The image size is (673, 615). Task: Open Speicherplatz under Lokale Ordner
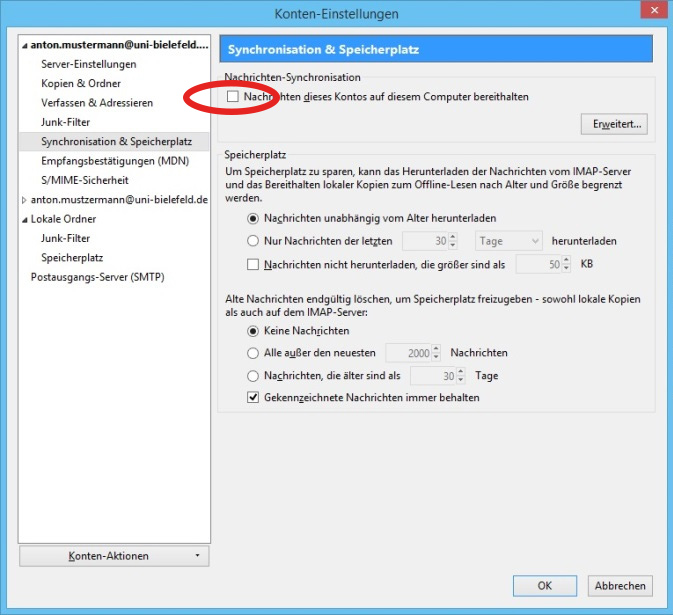[72, 258]
